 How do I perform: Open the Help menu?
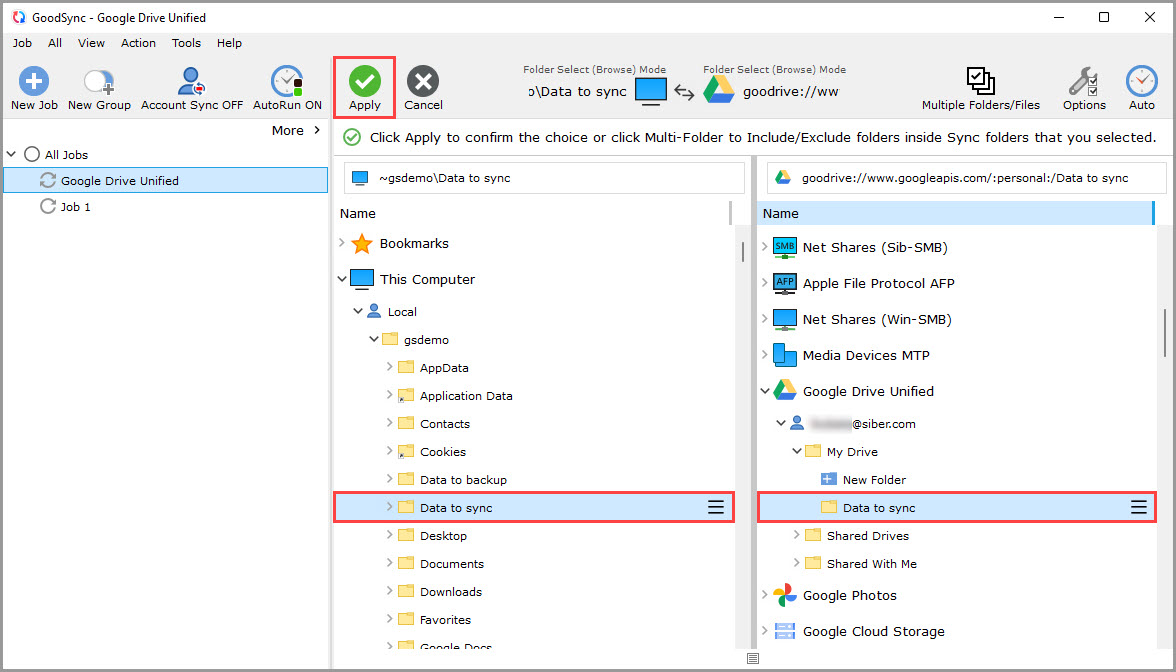(x=230, y=43)
